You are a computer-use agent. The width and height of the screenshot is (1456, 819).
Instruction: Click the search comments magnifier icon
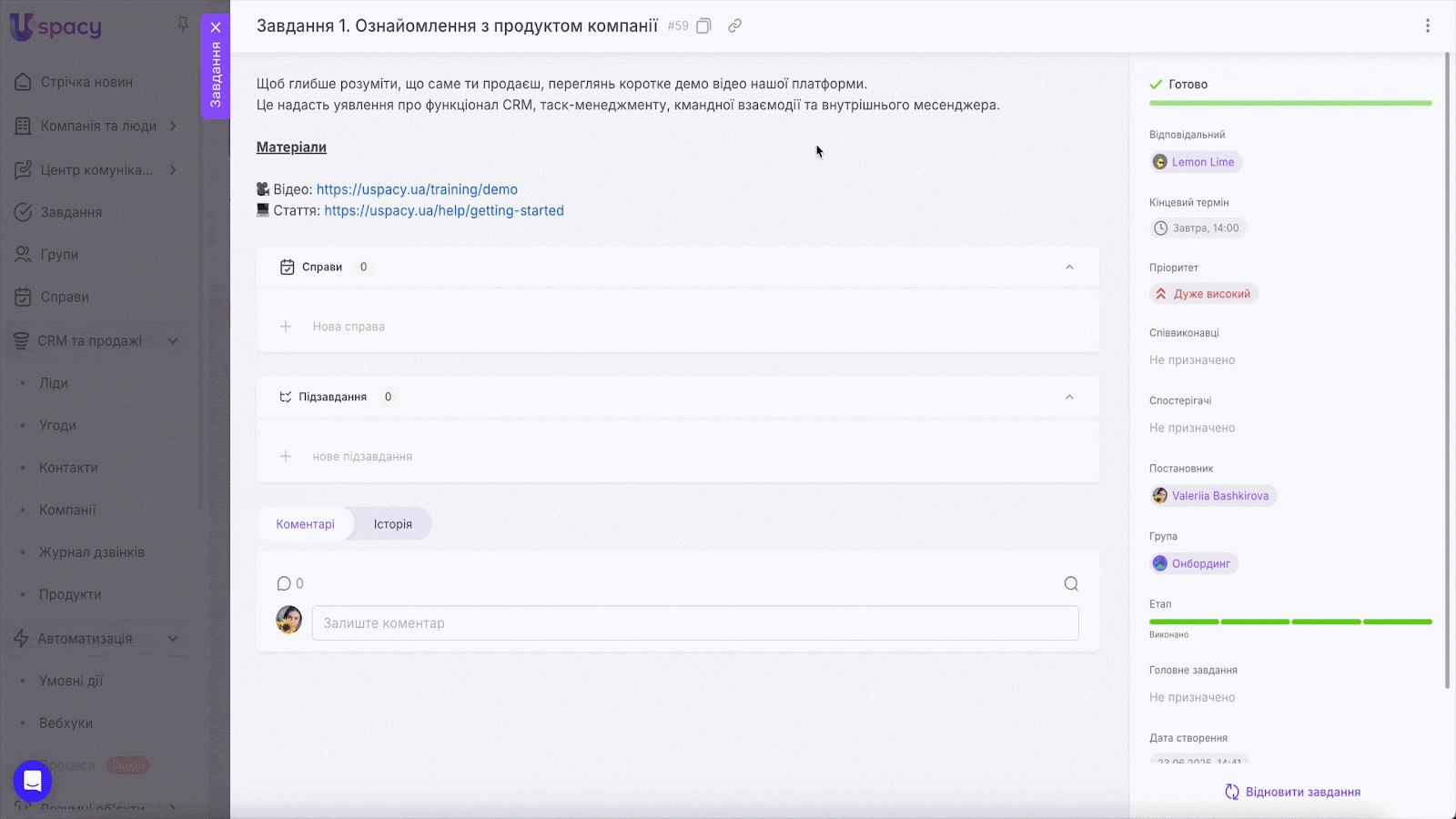click(x=1071, y=584)
